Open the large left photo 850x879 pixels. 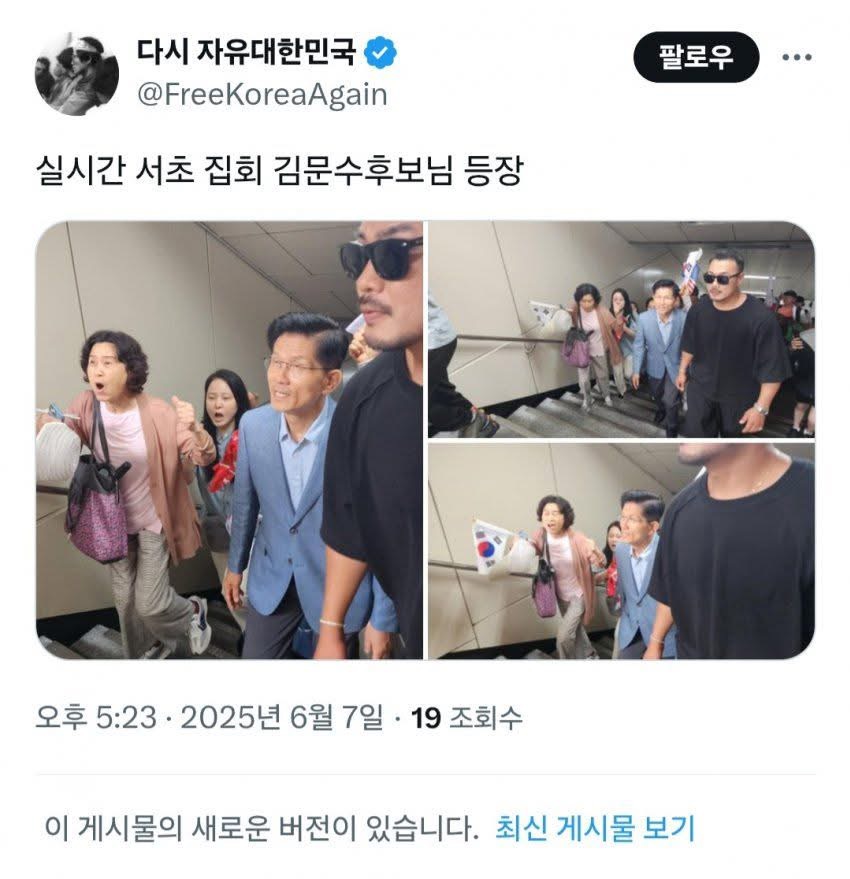(229, 440)
